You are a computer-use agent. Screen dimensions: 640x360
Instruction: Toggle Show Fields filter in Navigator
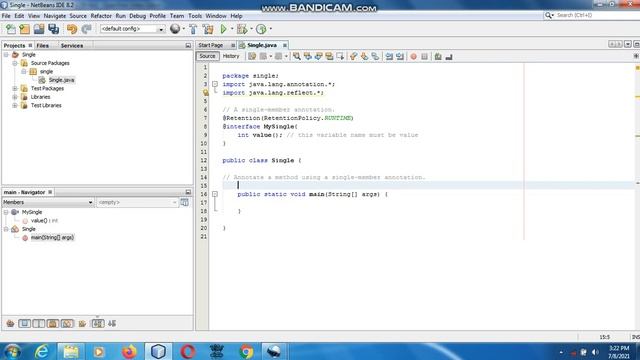coord(24,324)
